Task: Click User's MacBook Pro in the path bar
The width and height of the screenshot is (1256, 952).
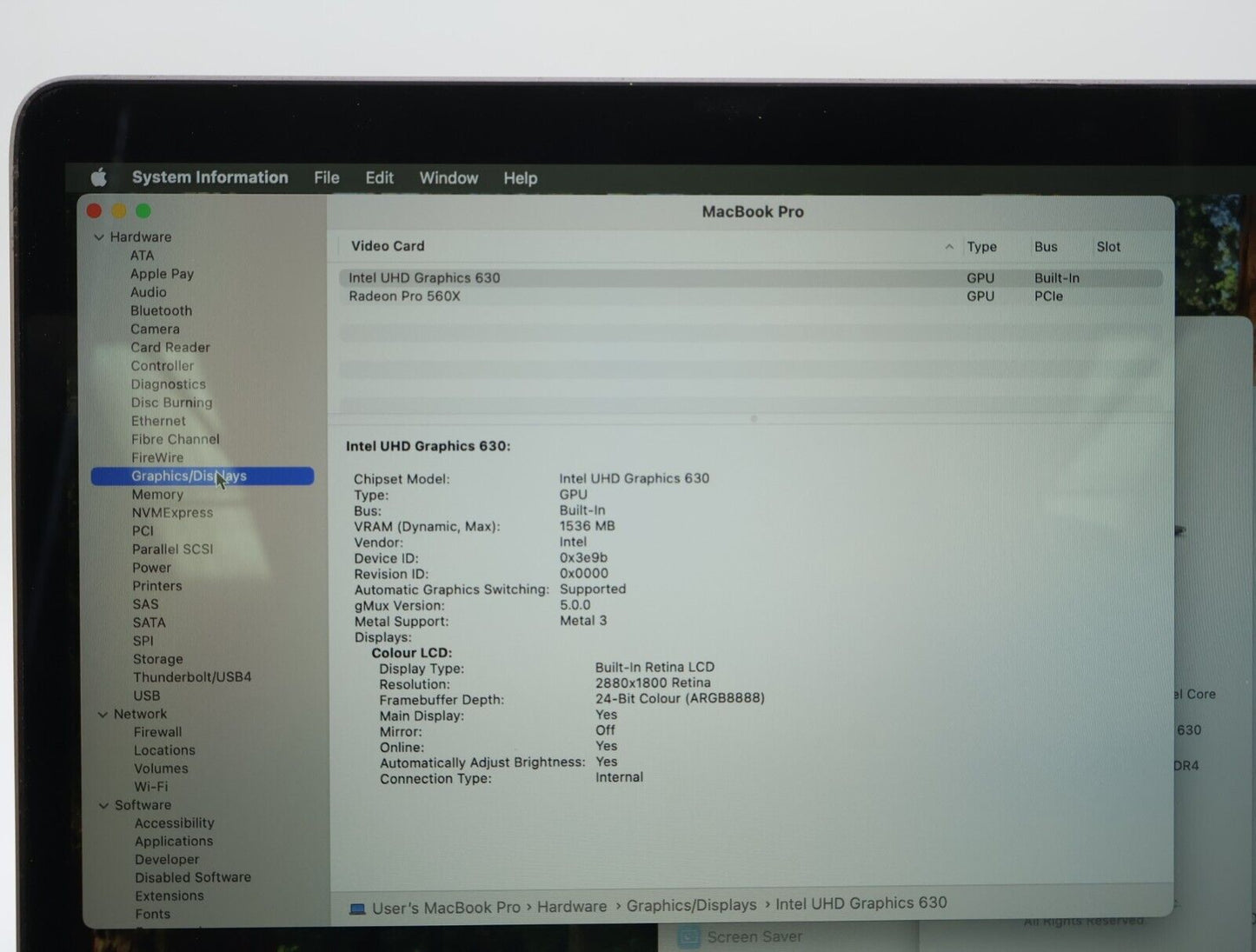Action: point(446,908)
